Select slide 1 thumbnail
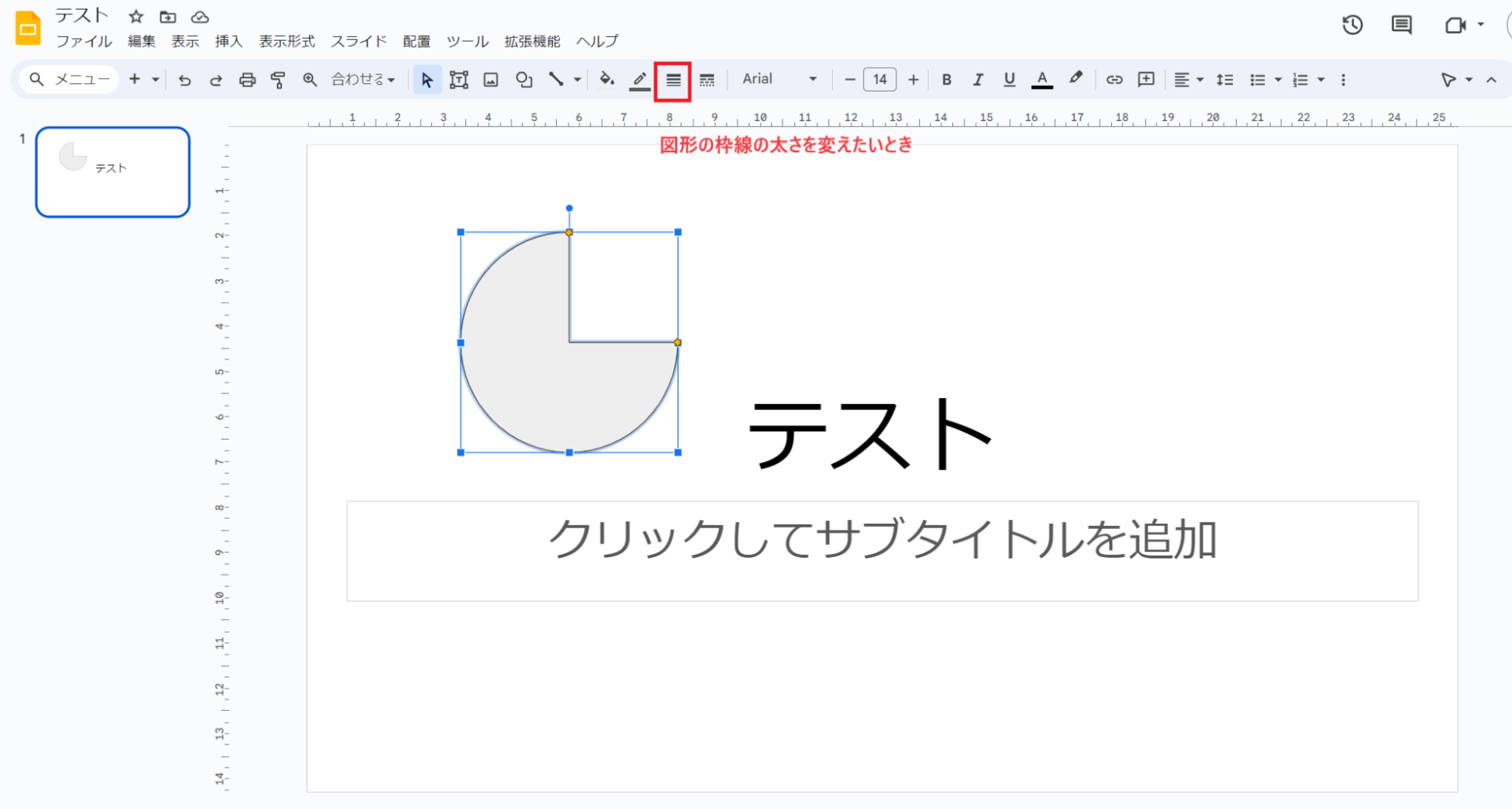1512x809 pixels. point(113,172)
